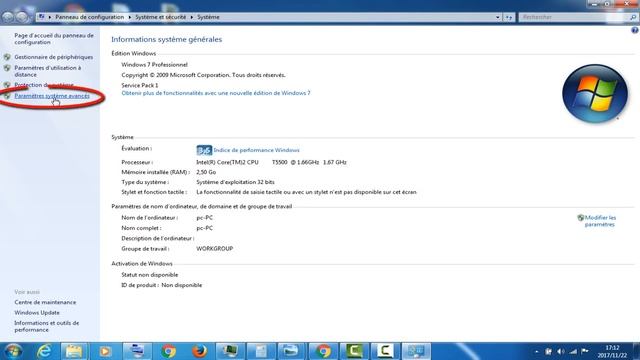Click the volume speaker tray icon
The height and width of the screenshot is (360, 640).
[x=561, y=351]
